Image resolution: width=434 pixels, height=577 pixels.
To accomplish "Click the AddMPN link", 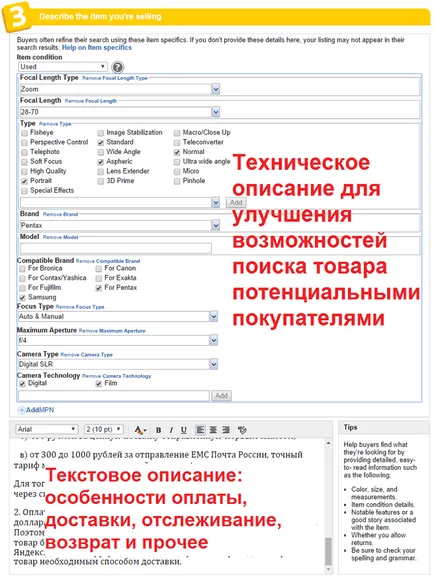I will (40, 410).
